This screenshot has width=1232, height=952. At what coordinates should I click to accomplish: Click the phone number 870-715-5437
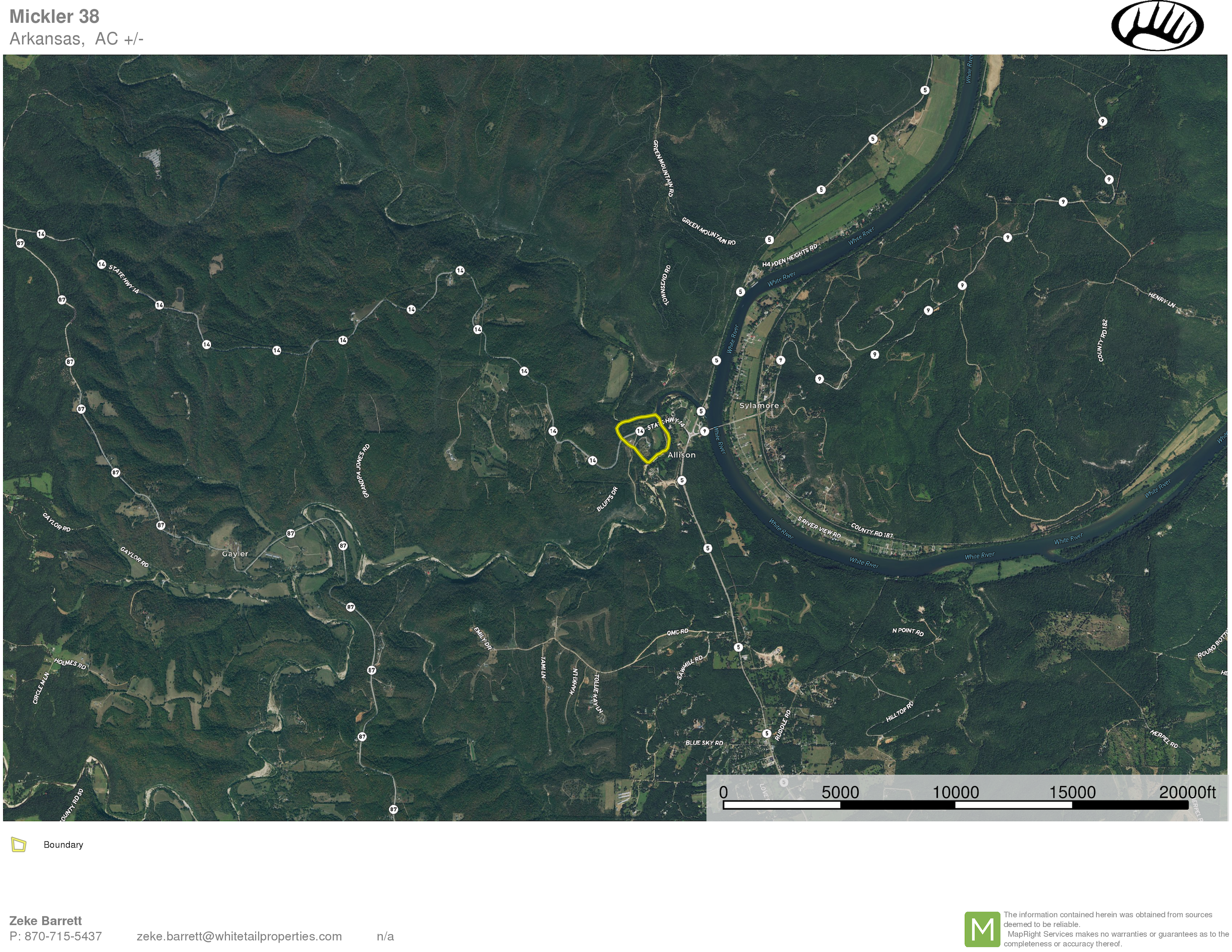coord(63,936)
